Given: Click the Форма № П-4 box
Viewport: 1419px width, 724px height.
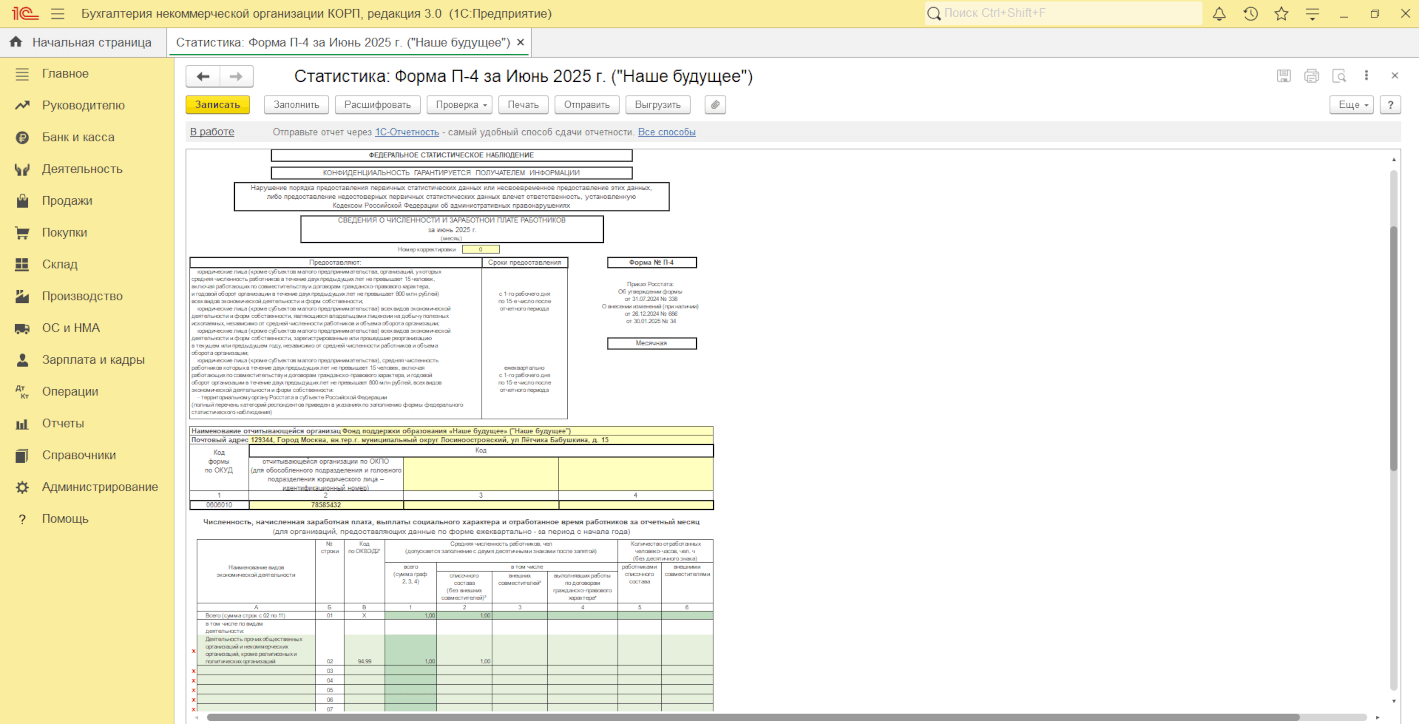Looking at the screenshot, I should click(652, 263).
